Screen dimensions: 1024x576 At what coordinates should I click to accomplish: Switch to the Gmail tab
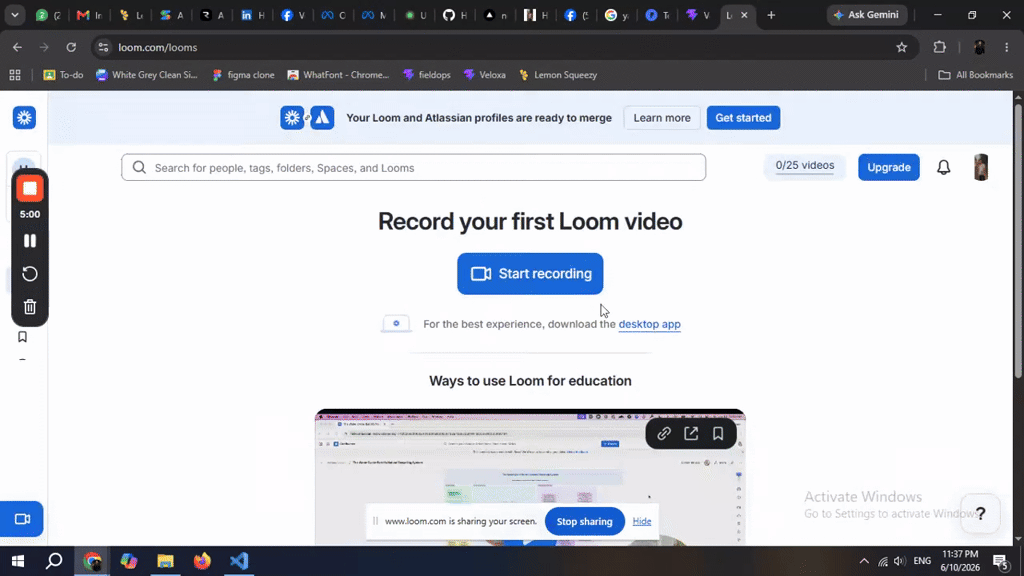pyautogui.click(x=89, y=15)
